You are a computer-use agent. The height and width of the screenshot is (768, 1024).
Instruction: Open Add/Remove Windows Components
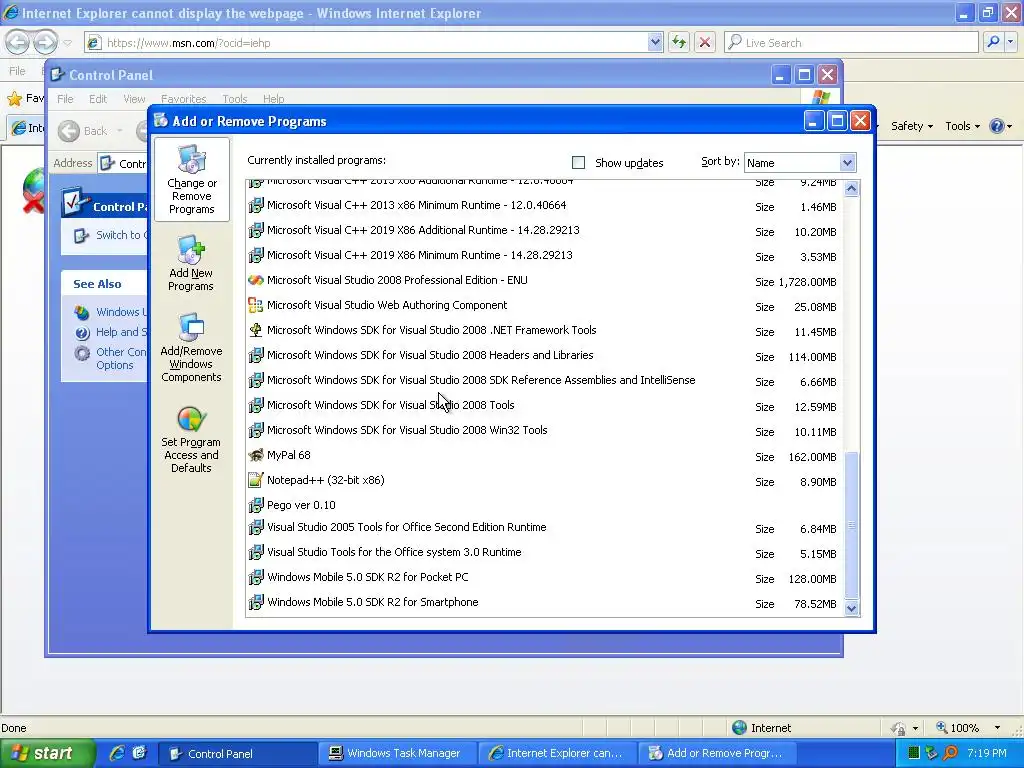(191, 347)
